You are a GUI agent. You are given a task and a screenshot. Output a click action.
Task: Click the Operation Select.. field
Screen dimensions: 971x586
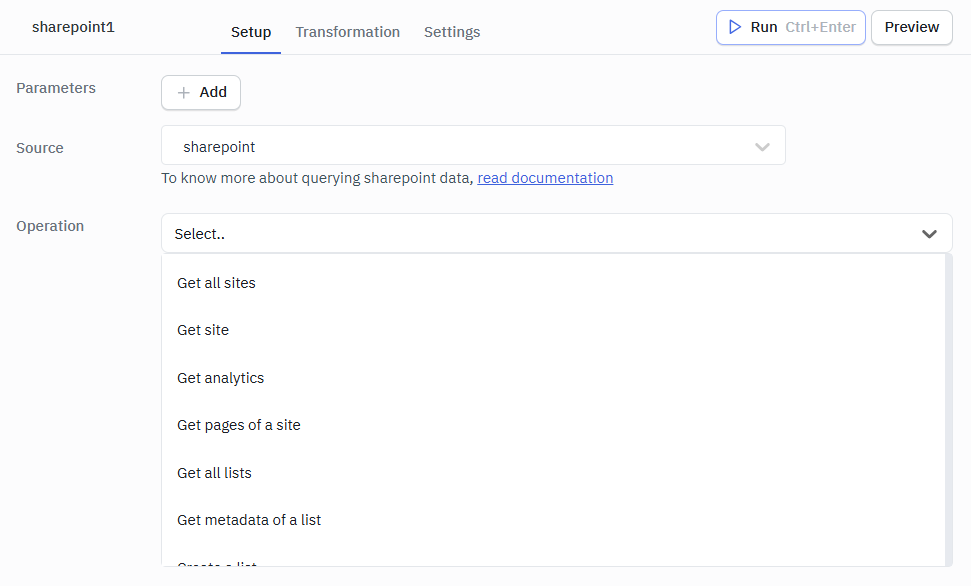pos(556,234)
